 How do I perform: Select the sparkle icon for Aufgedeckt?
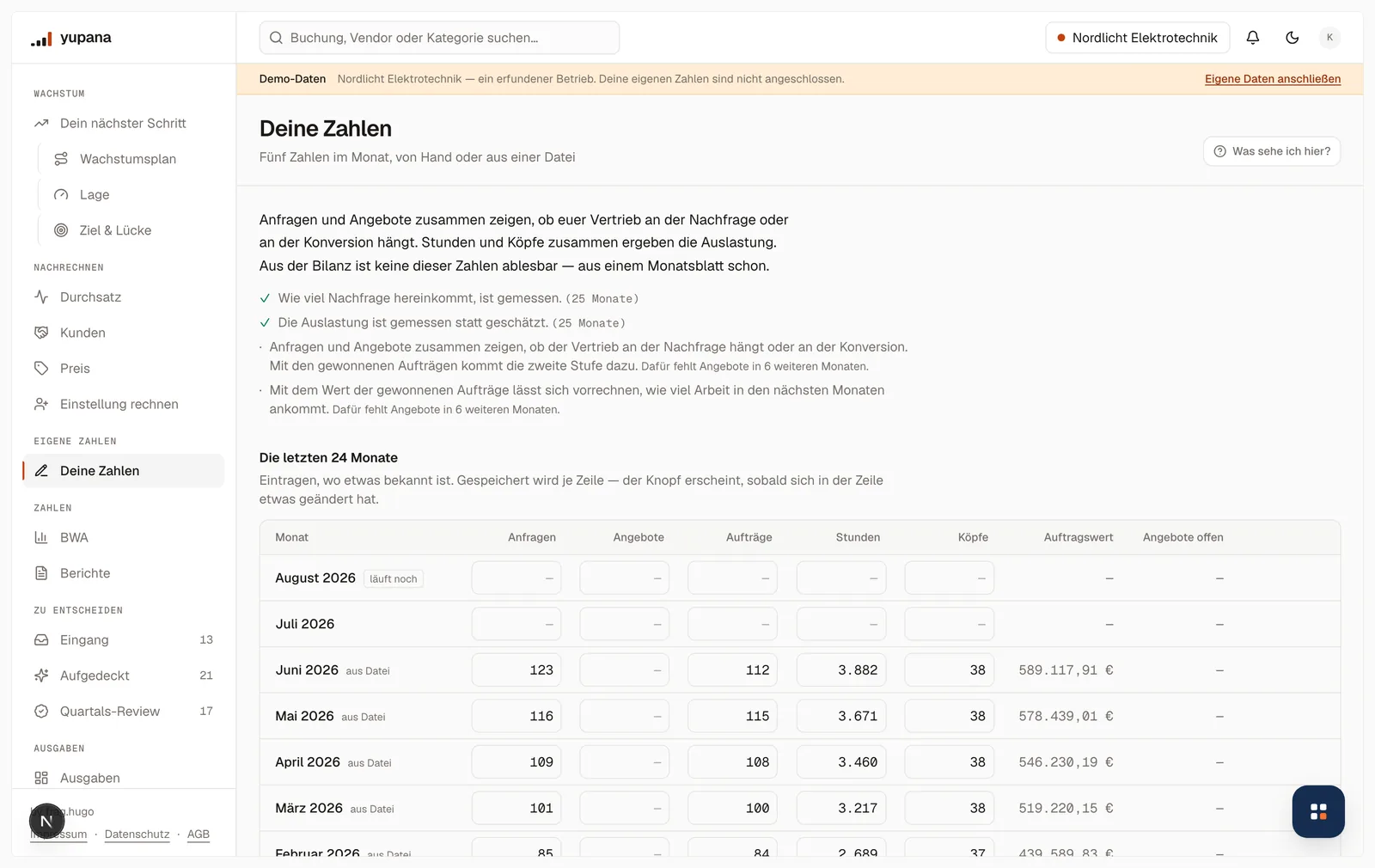(41, 675)
